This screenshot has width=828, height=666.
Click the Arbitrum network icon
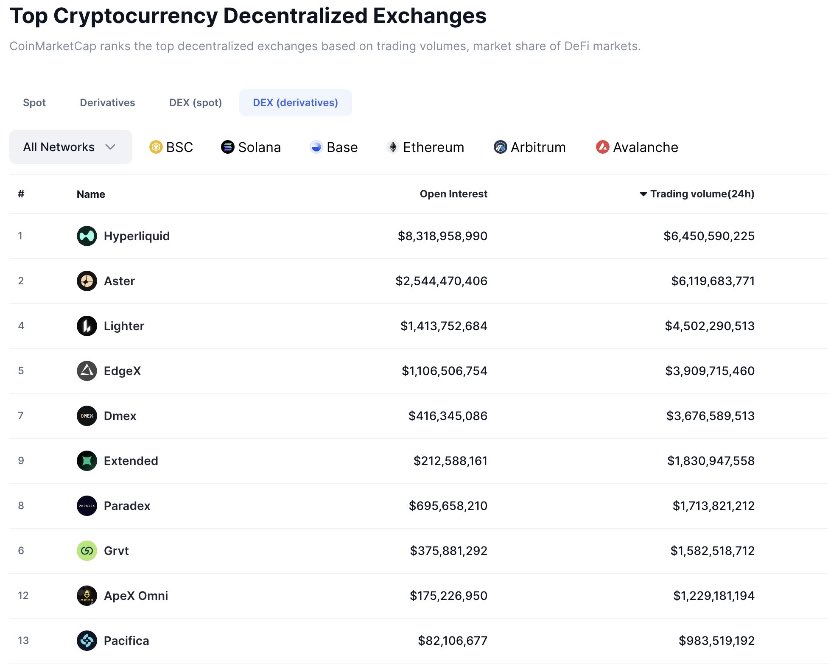point(500,147)
